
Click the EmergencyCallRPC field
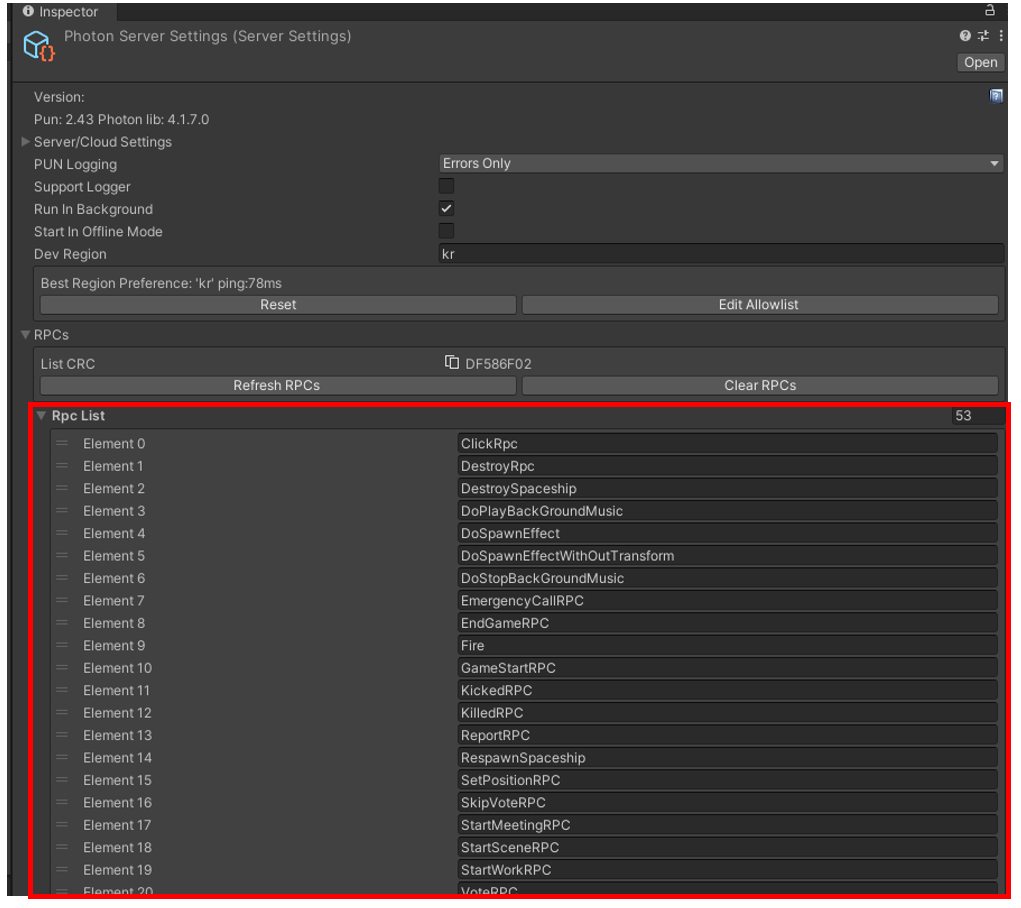(x=727, y=601)
